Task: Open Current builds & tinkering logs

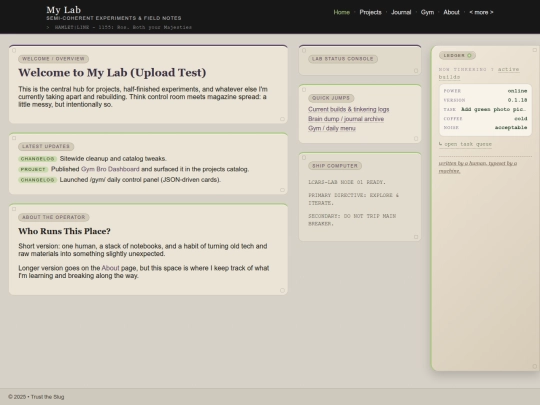Action: [349, 109]
